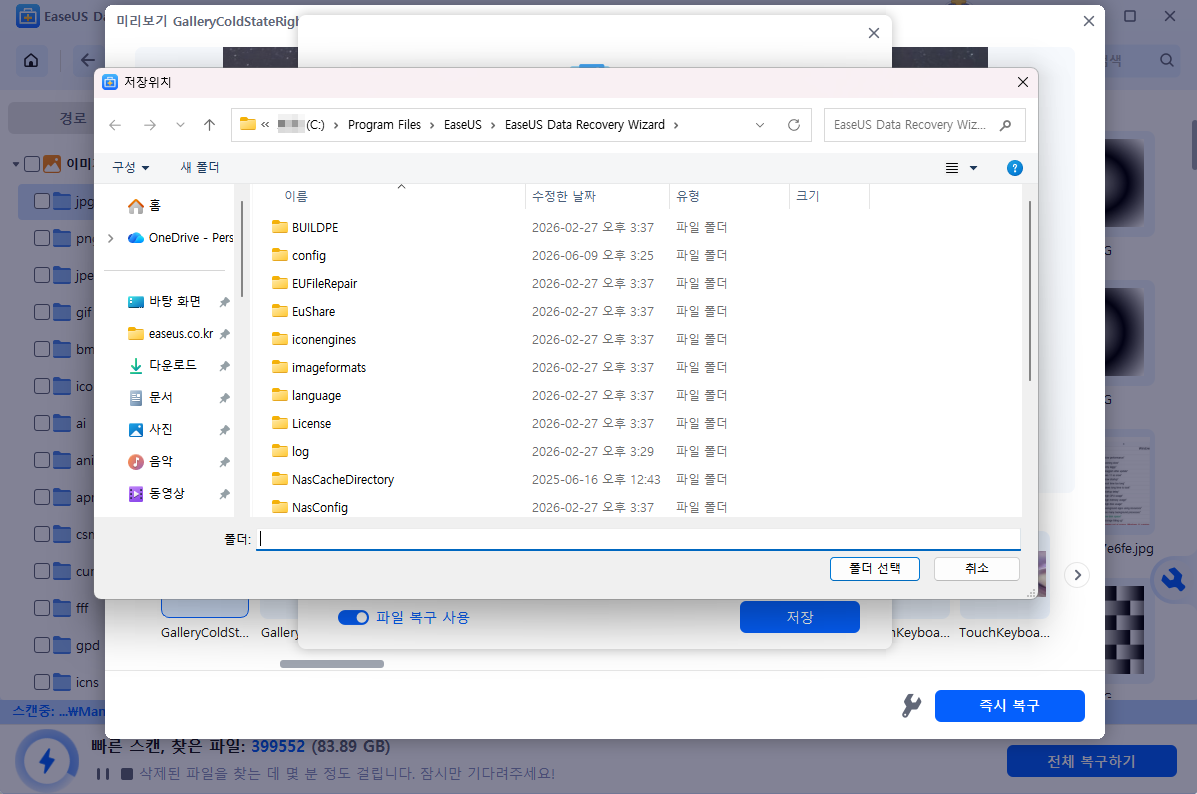Select the config folder
This screenshot has width=1197, height=794.
click(299, 256)
